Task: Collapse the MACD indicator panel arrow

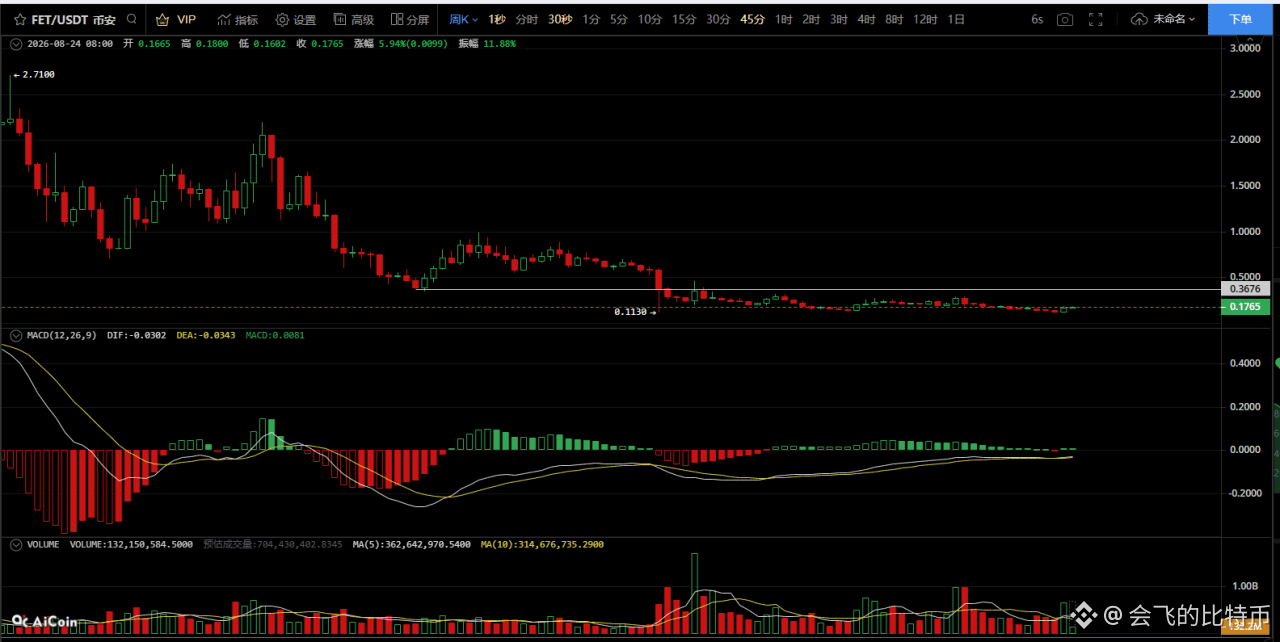Action: [x=14, y=335]
